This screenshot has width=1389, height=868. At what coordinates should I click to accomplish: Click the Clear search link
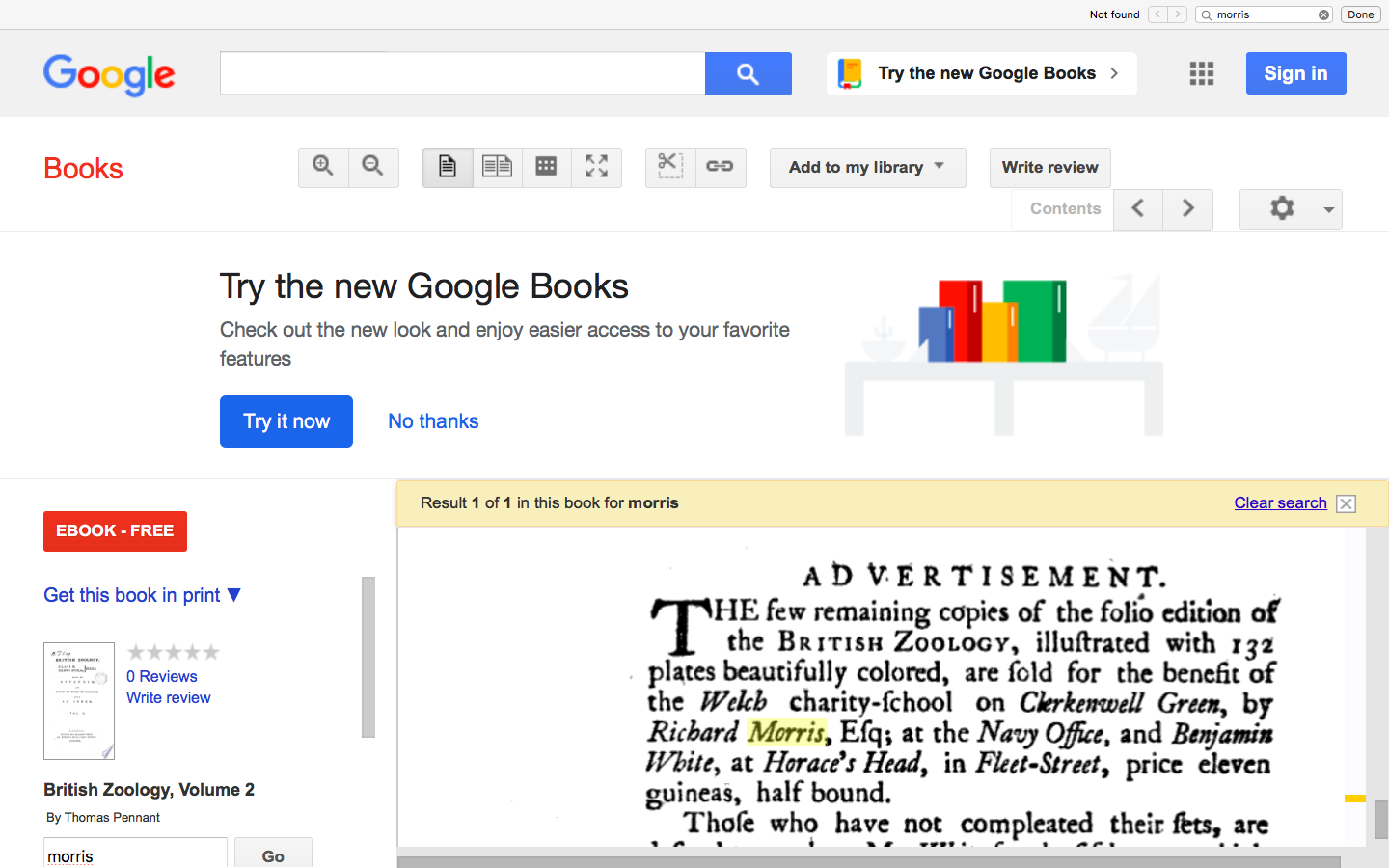[x=1280, y=502]
